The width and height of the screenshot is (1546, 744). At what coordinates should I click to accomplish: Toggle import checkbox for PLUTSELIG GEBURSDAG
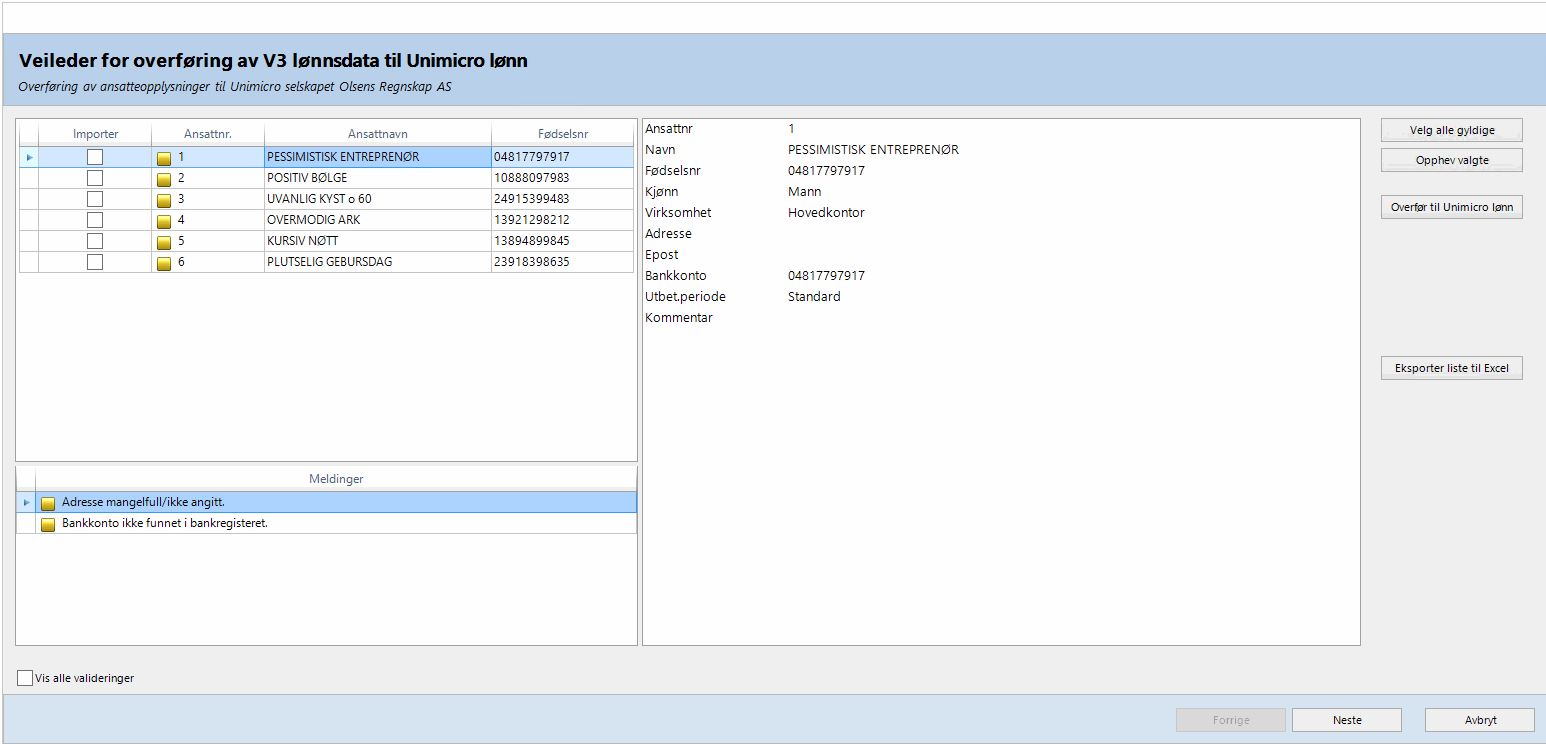point(95,262)
